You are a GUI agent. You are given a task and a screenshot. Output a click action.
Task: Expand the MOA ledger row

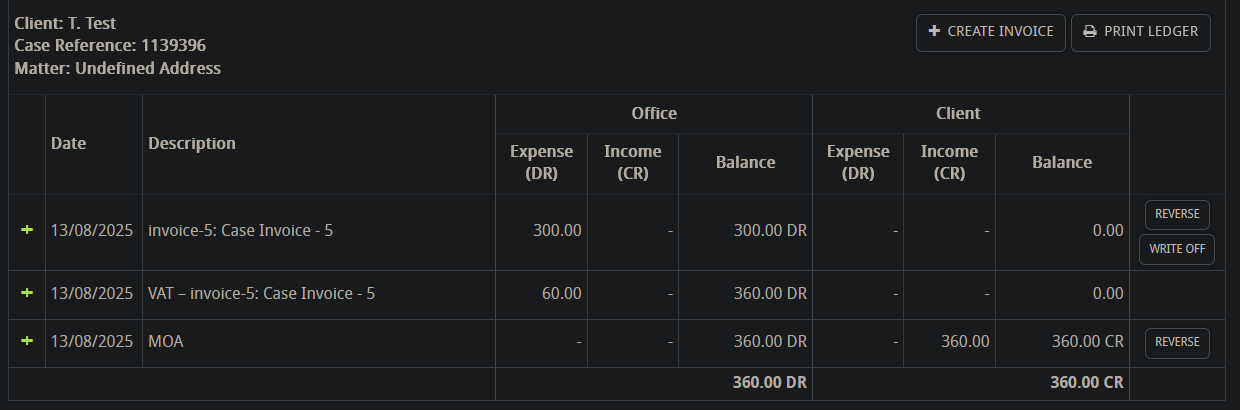point(27,341)
